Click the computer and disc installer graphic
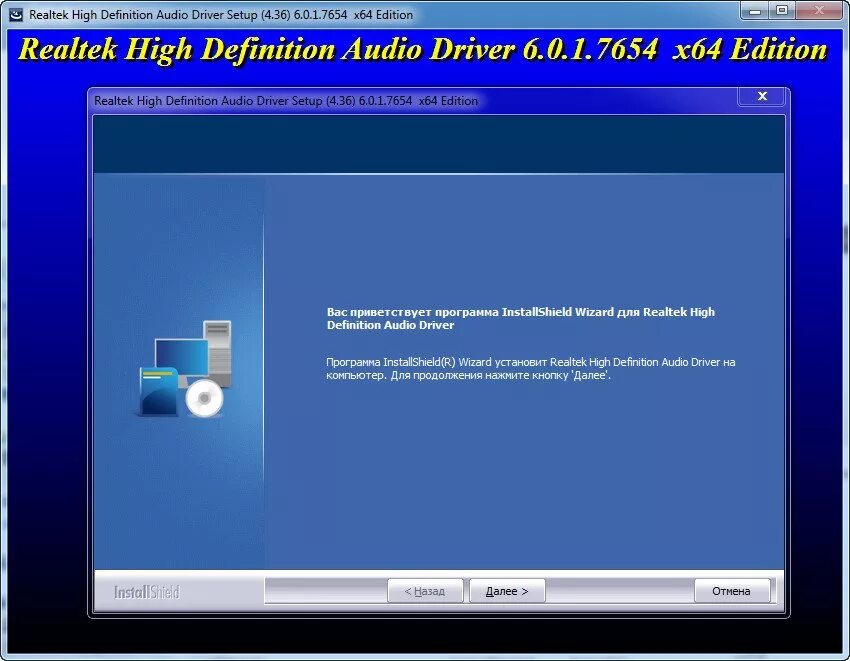 coord(184,369)
